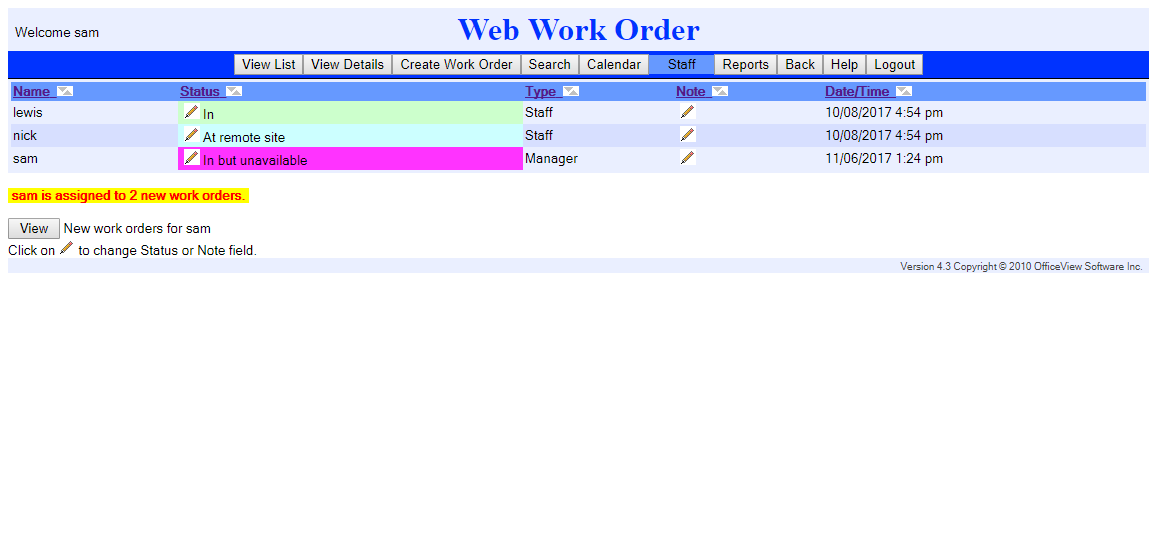Sort by the Date/Time header link
Image resolution: width=1157 pixels, height=551 pixels.
tap(857, 91)
